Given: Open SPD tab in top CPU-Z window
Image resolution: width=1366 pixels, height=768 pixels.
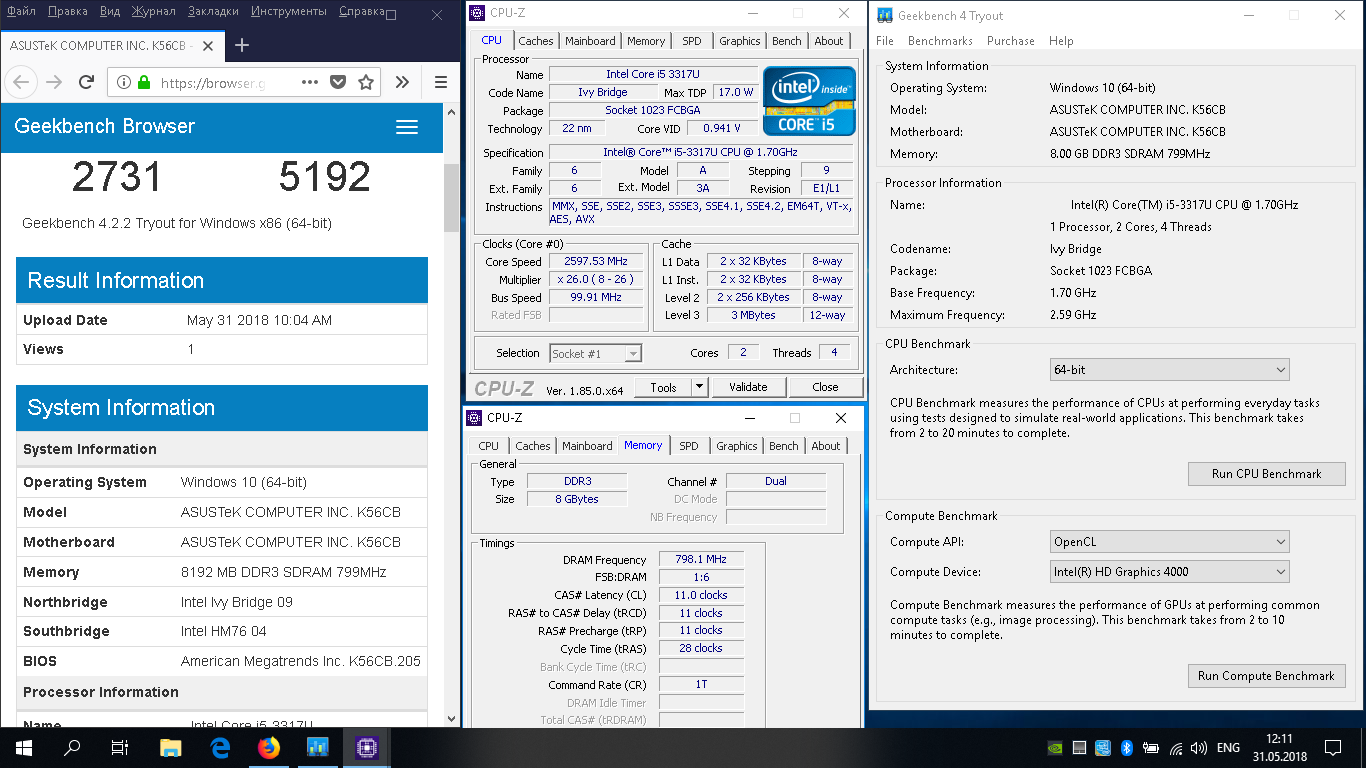Looking at the screenshot, I should [x=691, y=41].
